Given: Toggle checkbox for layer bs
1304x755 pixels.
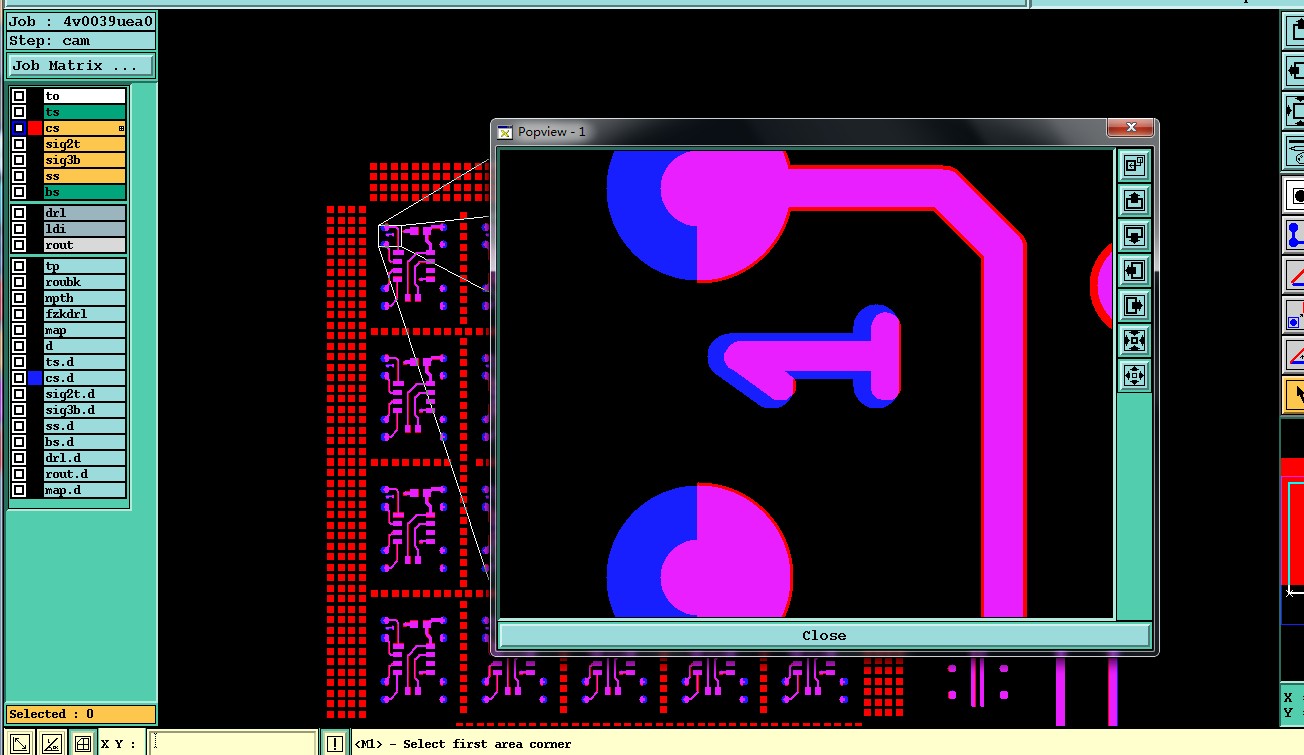Looking at the screenshot, I should [19, 192].
